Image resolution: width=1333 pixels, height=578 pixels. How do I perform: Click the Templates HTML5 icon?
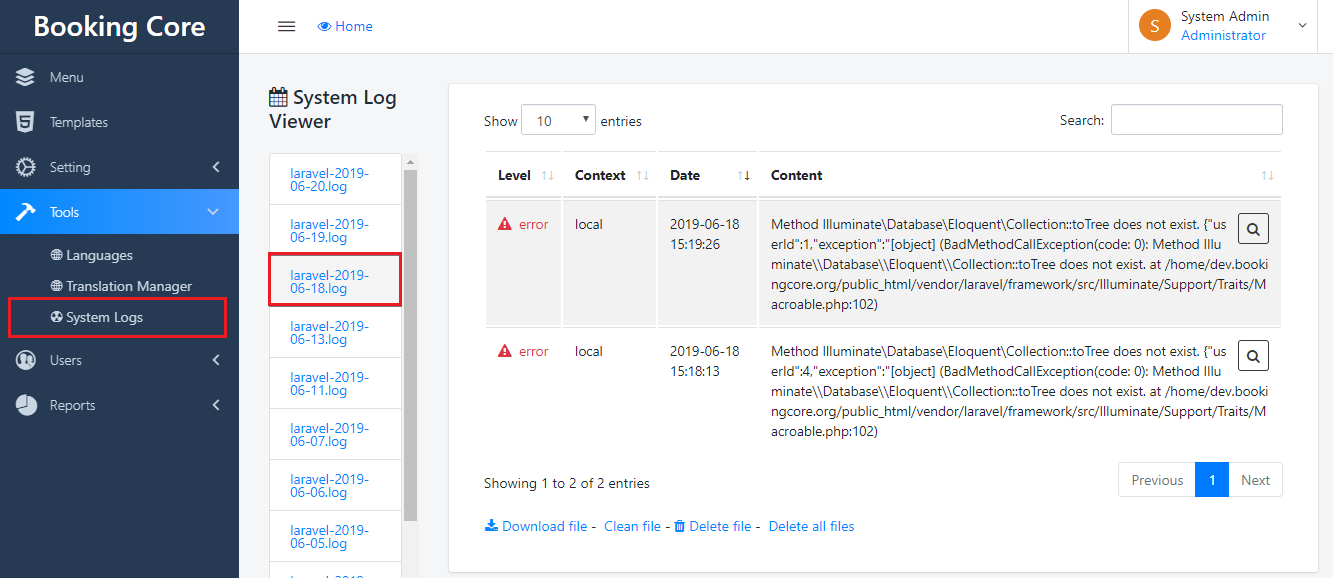pos(26,122)
